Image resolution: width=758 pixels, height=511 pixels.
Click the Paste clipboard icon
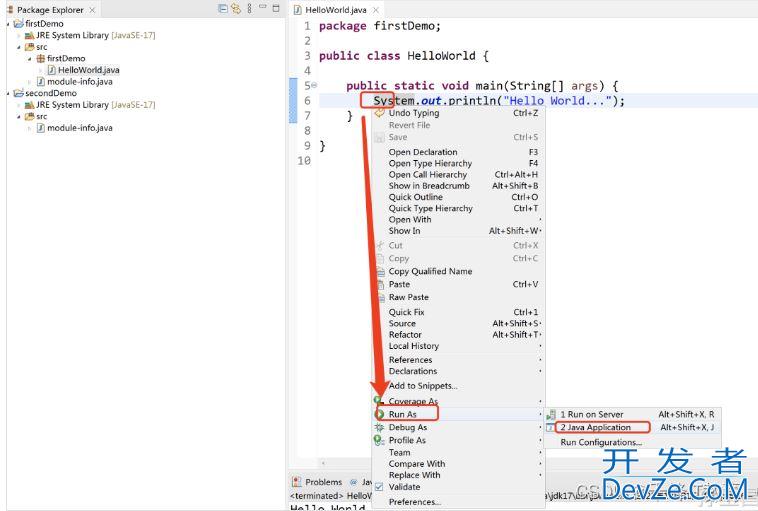point(380,285)
